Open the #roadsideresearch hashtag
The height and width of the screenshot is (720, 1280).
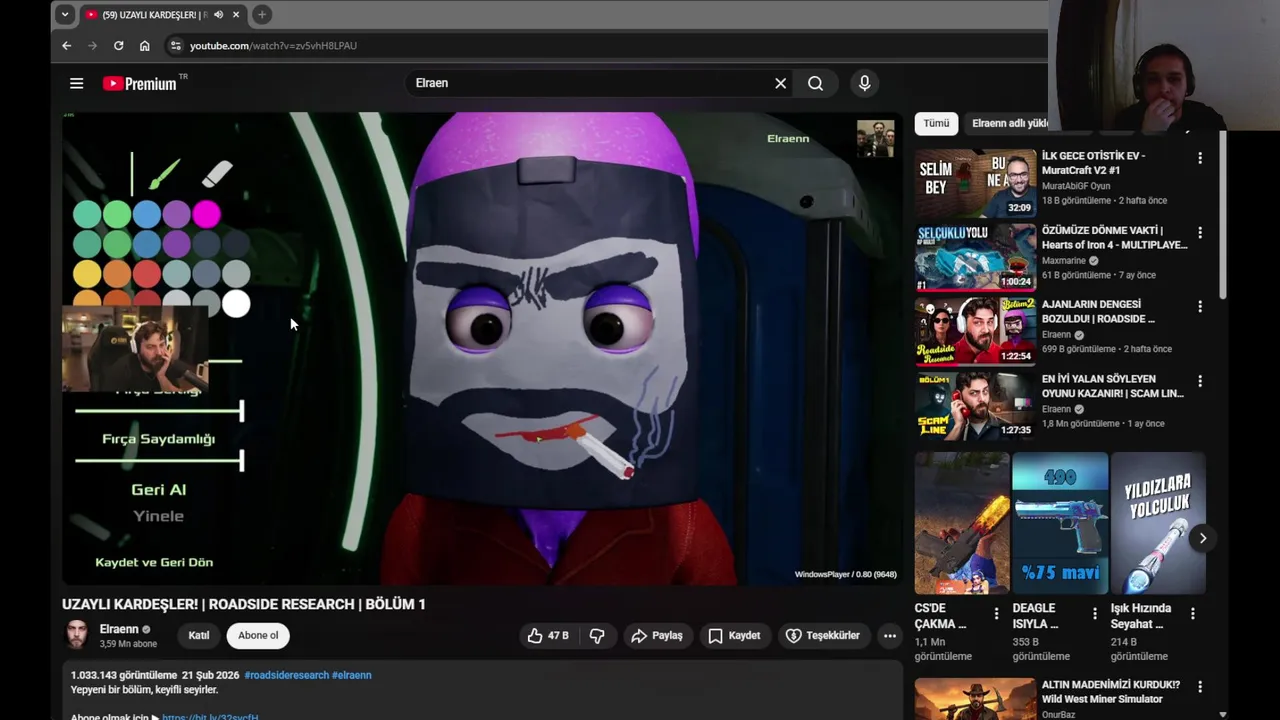(x=286, y=675)
